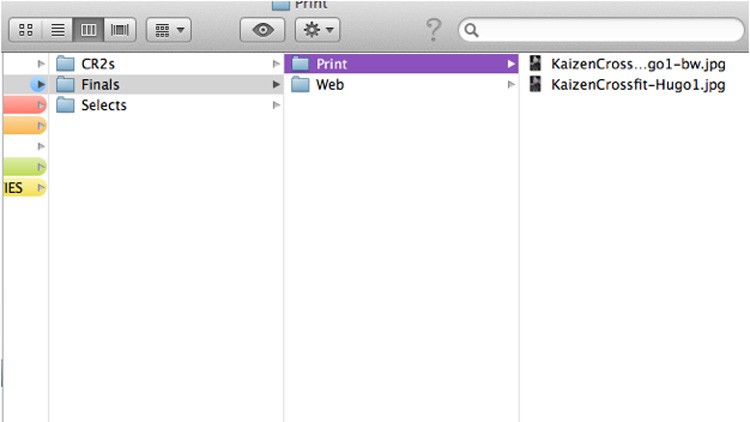Click the green sidebar label
The height and width of the screenshot is (422, 750).
[22, 167]
